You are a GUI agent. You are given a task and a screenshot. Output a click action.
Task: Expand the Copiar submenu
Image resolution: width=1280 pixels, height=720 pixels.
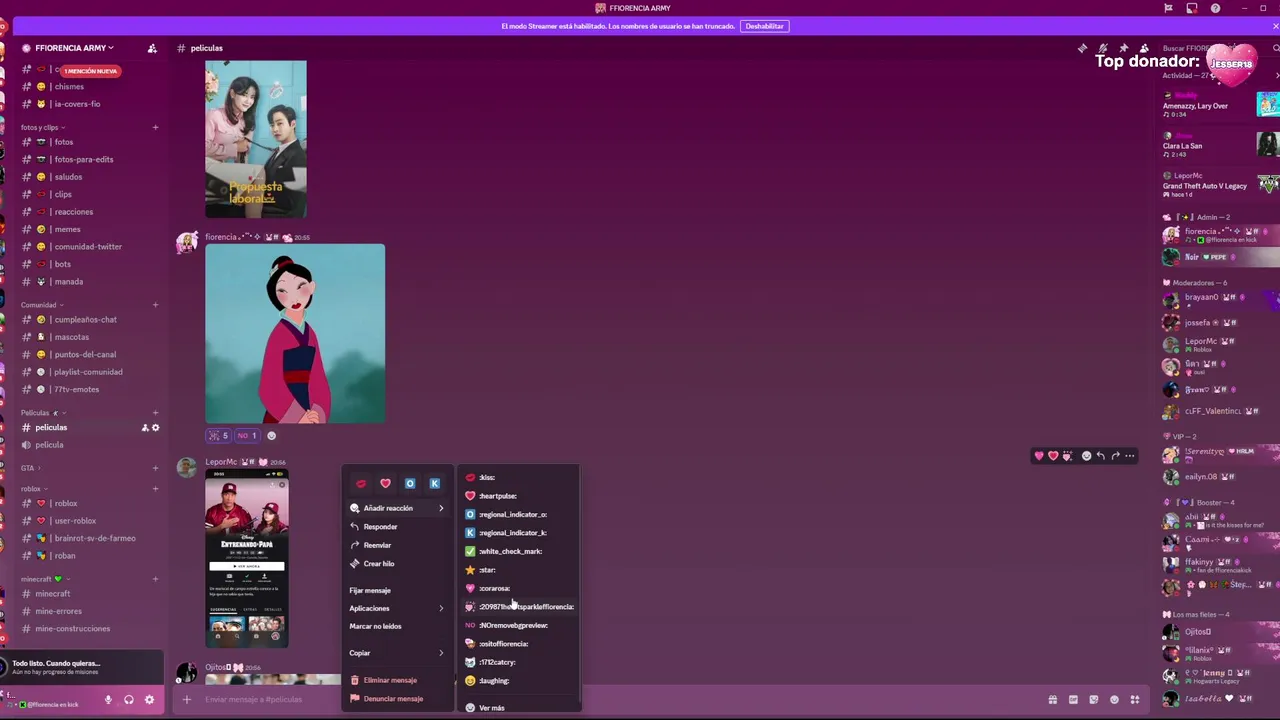397,653
